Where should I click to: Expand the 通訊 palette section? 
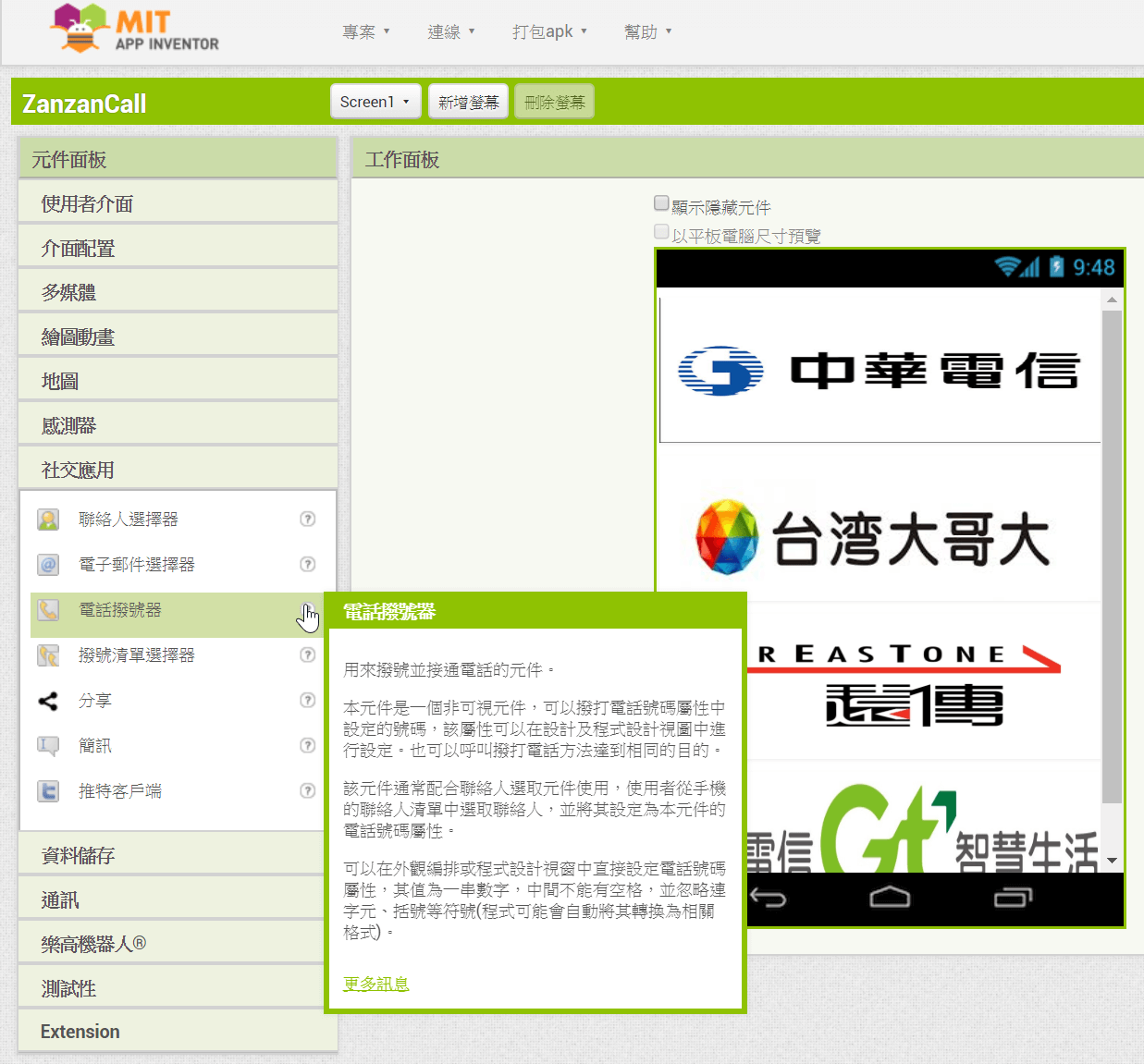pyautogui.click(x=178, y=899)
